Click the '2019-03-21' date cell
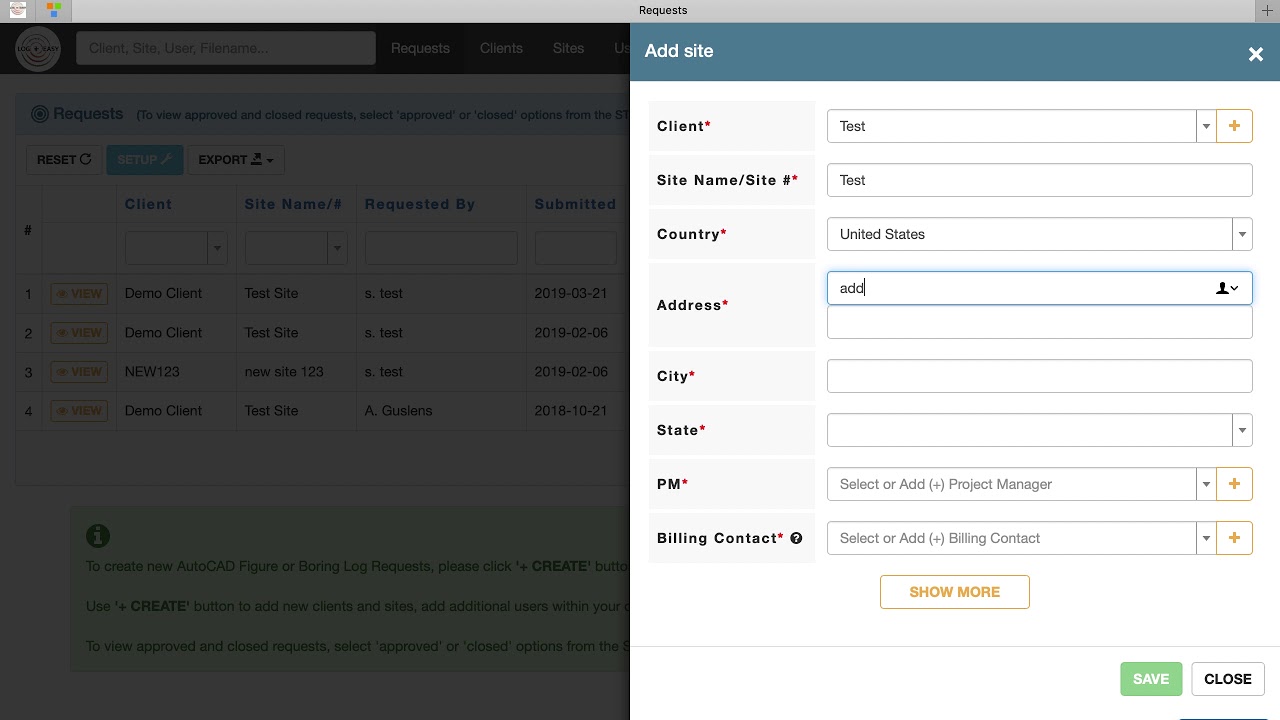Screen dimensions: 1280x720 [571, 294]
